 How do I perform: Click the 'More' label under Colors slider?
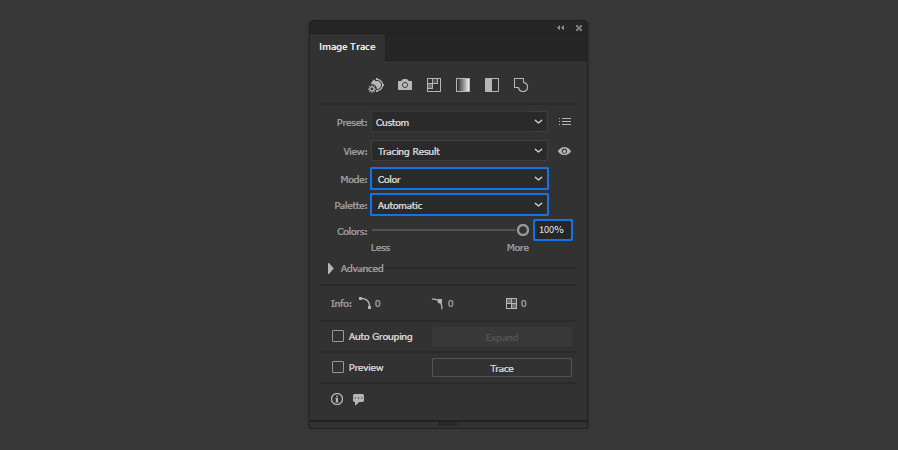pos(518,247)
